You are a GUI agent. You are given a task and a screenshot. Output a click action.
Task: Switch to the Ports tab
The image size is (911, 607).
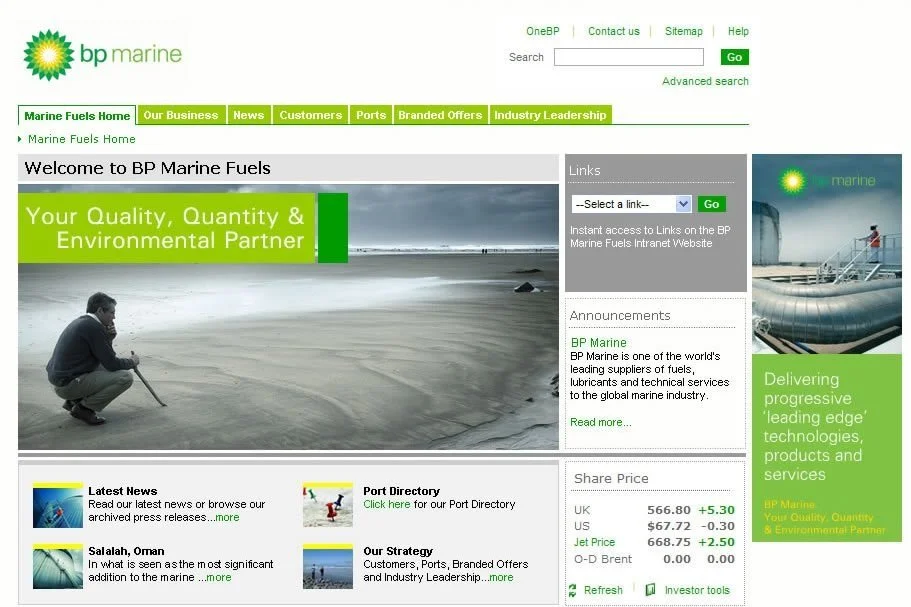tap(371, 115)
